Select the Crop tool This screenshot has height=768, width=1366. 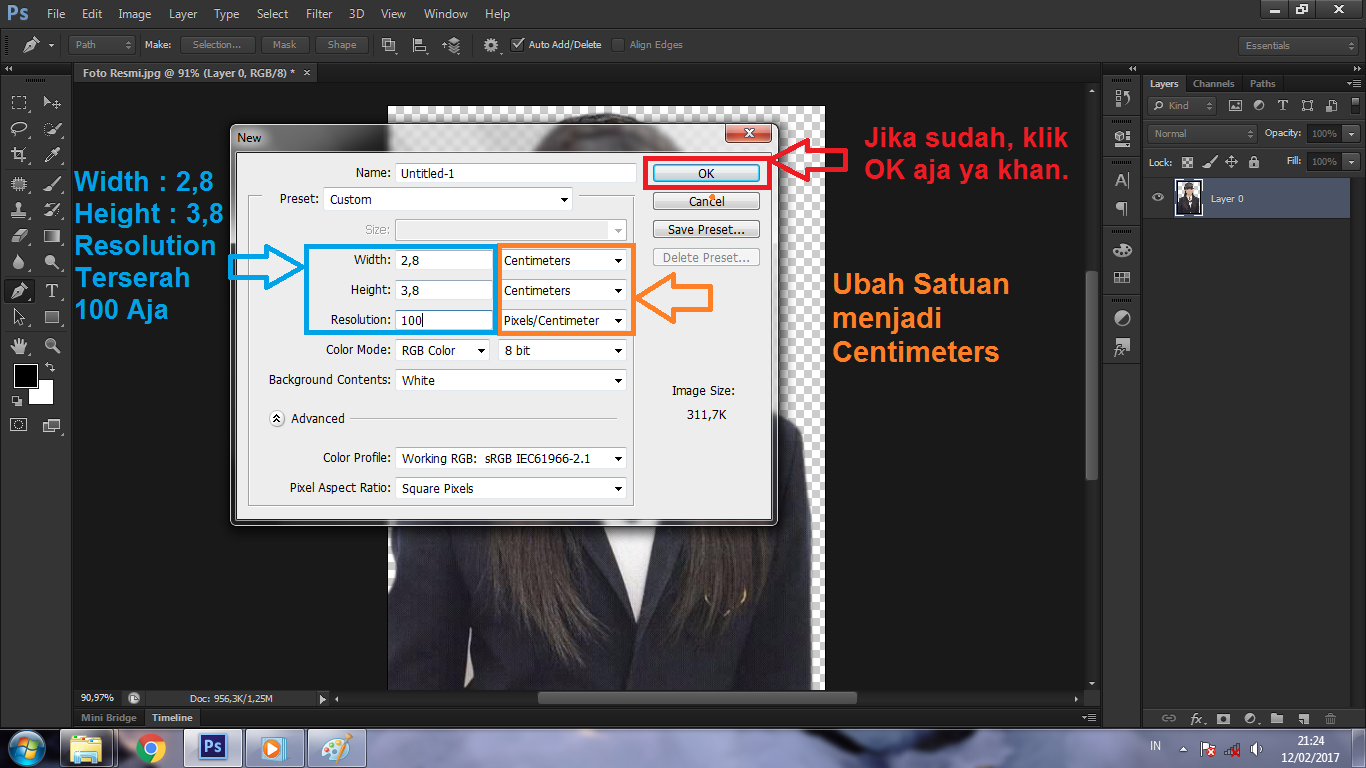[19, 155]
